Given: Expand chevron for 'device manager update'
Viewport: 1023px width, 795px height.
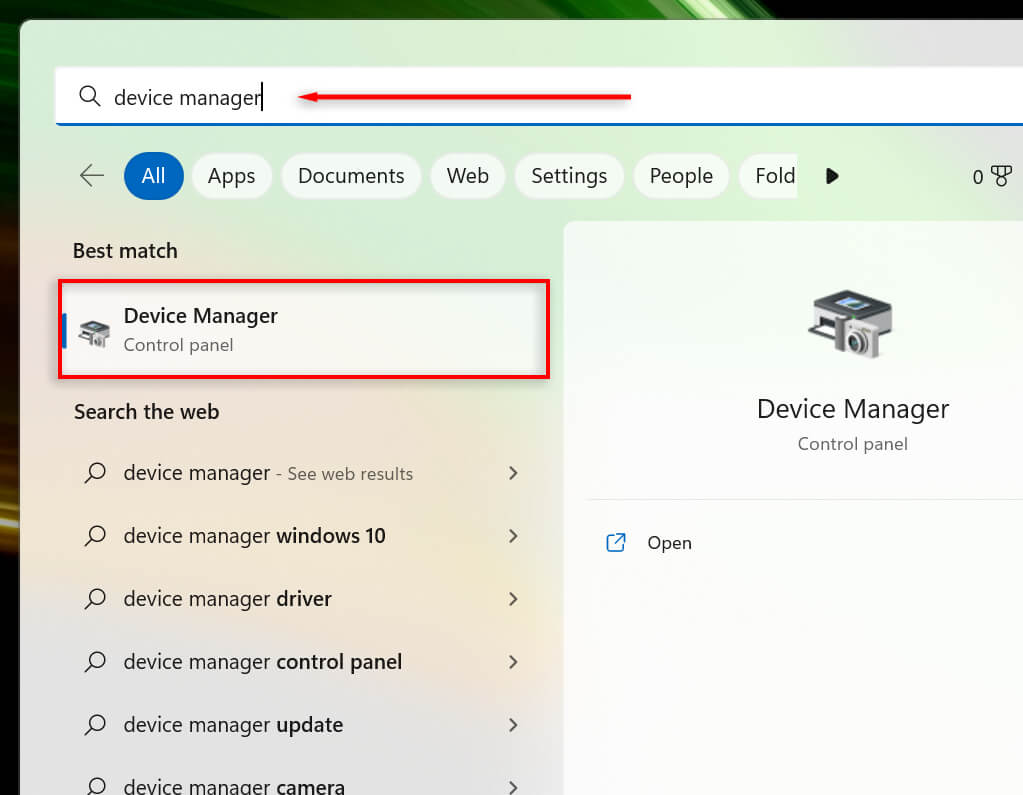Looking at the screenshot, I should [513, 725].
